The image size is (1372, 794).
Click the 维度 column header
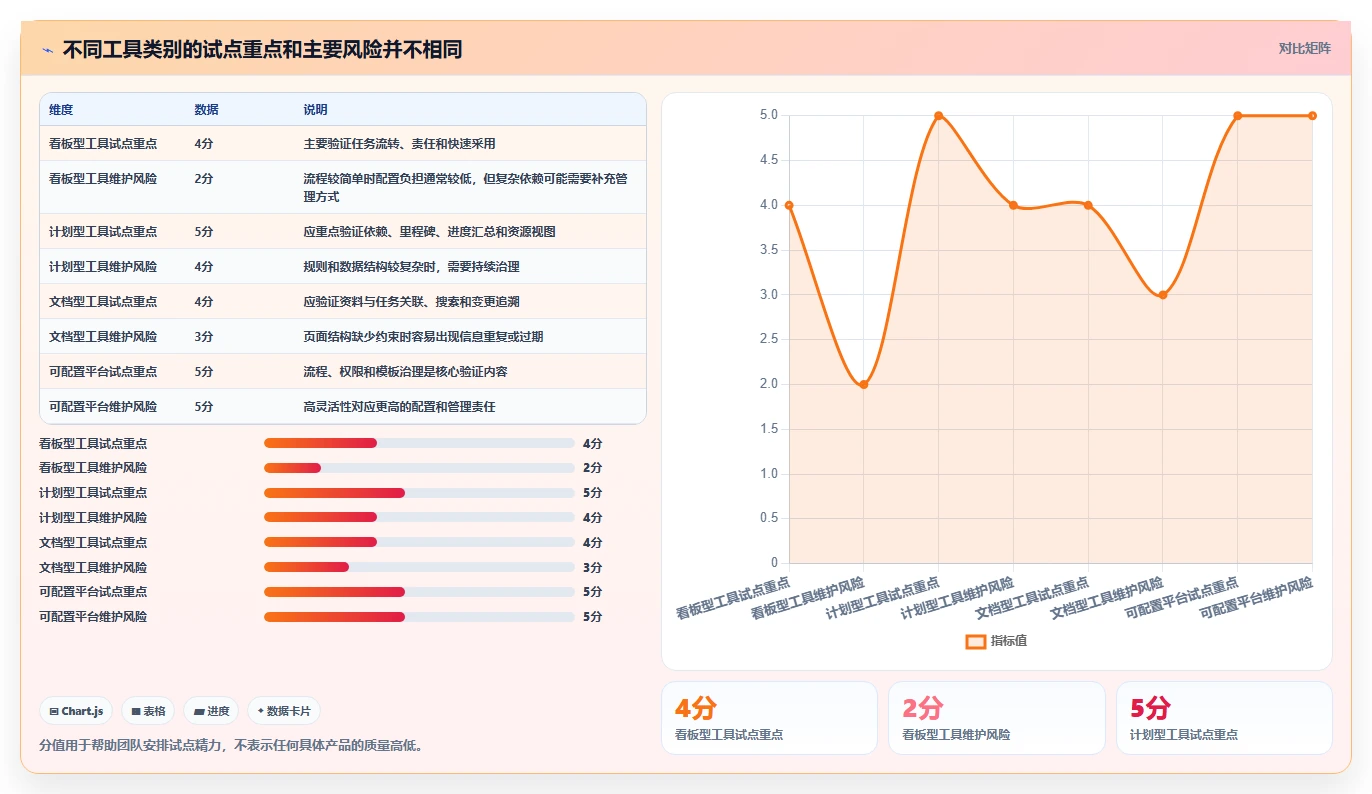61,110
